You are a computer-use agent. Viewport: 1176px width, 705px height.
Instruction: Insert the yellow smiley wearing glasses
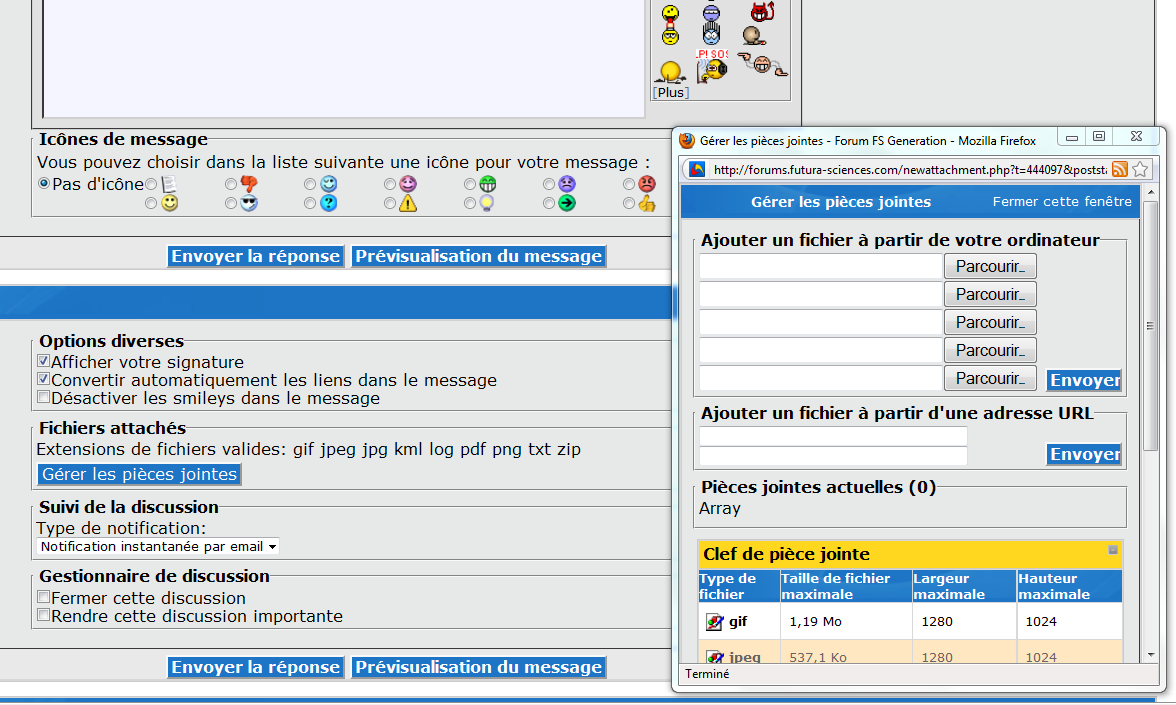coord(670,35)
